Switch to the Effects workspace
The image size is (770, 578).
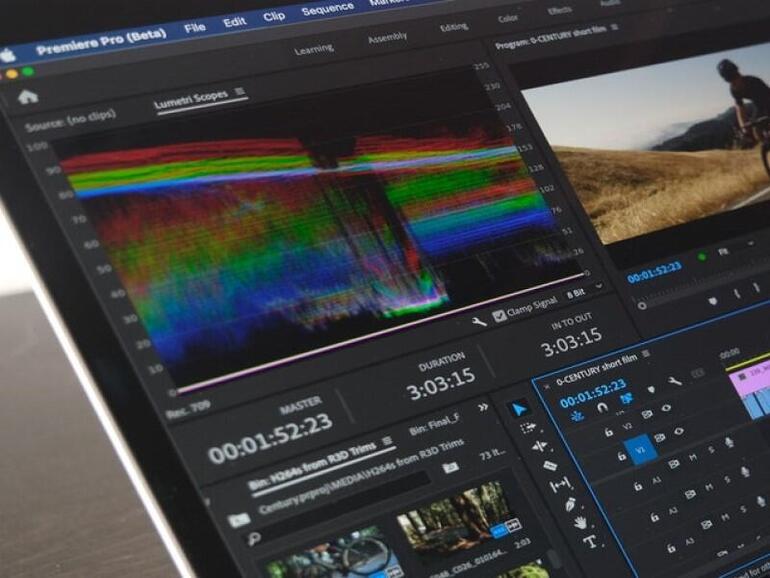(x=559, y=11)
